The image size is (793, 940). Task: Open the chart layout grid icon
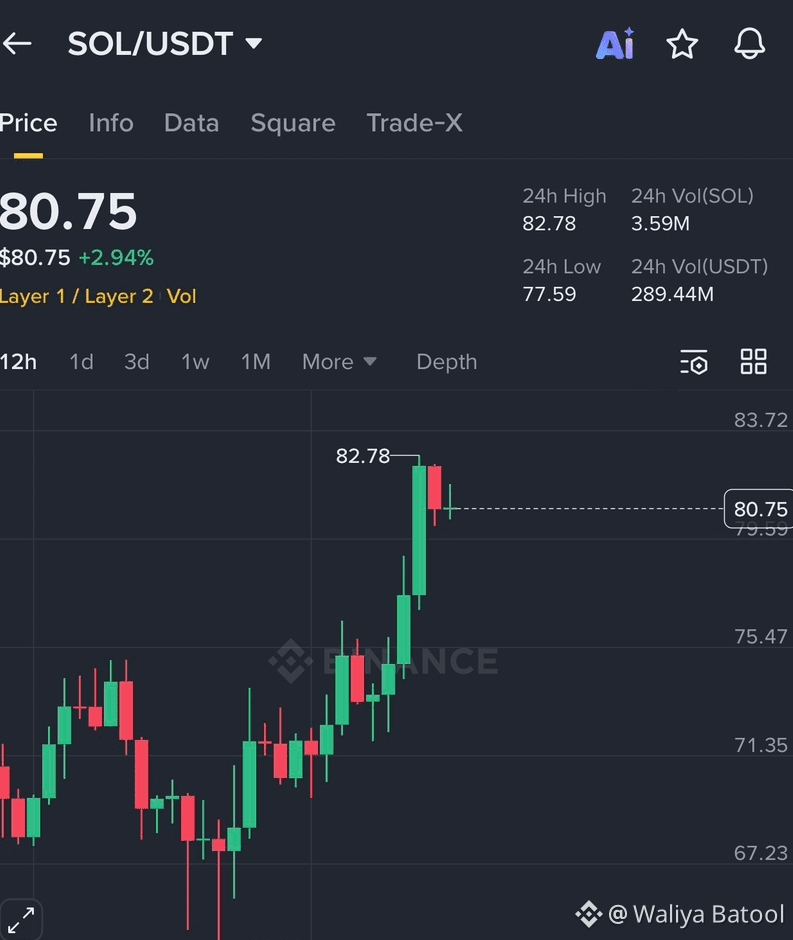tap(753, 361)
